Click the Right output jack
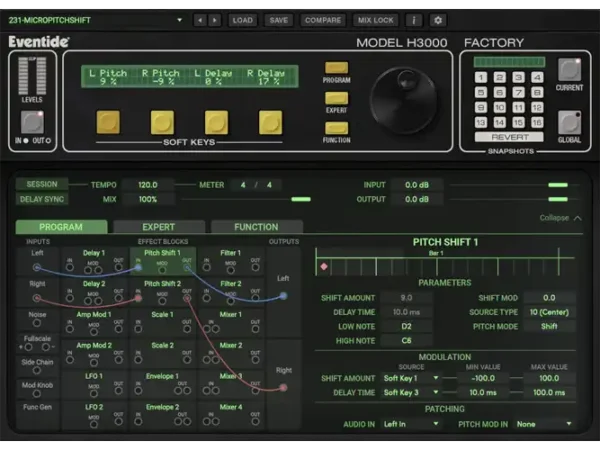Viewport: 600px width, 450px height. [283, 388]
